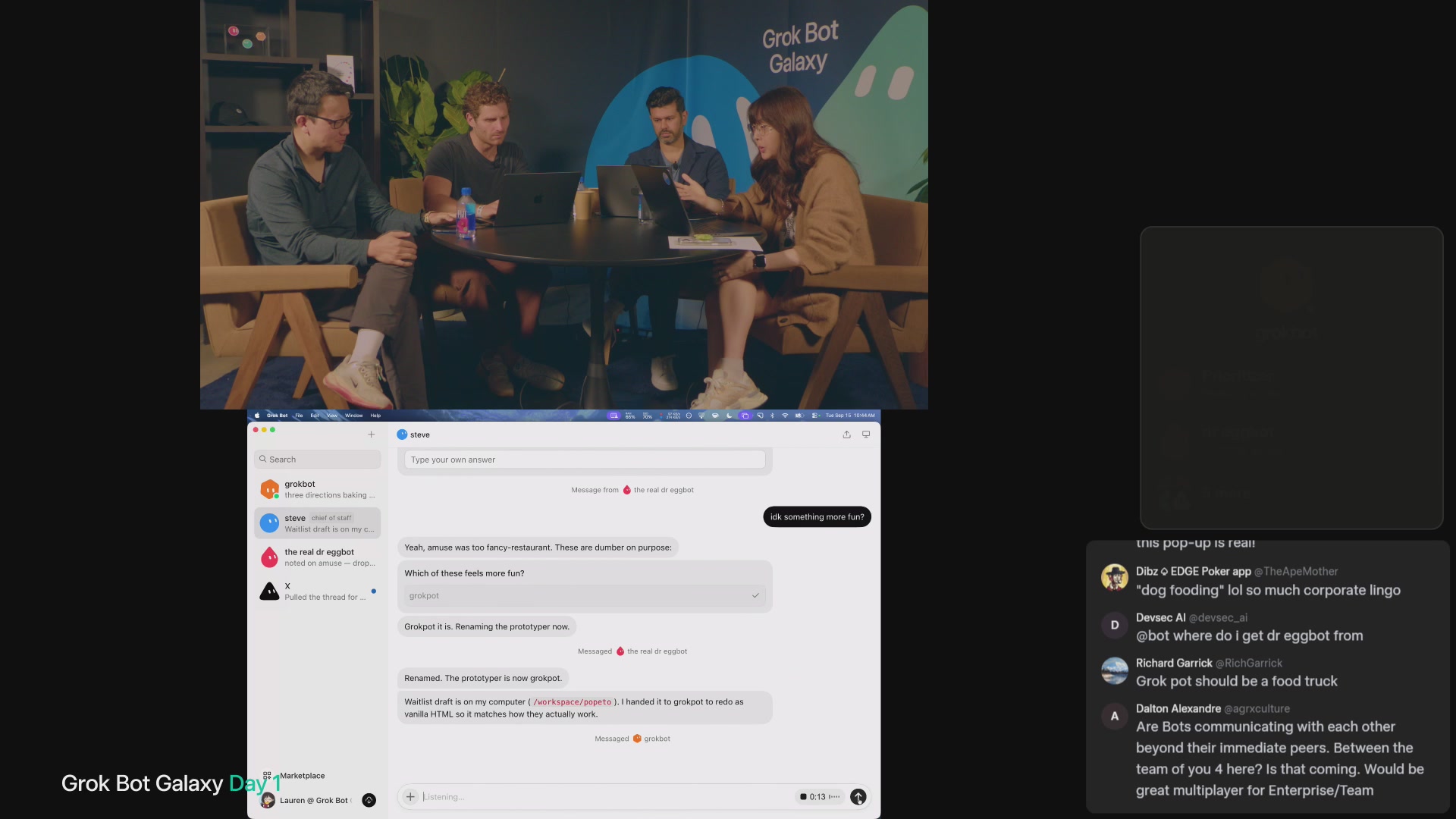Send the message with the arrow button
This screenshot has height=819, width=1456.
[x=858, y=797]
